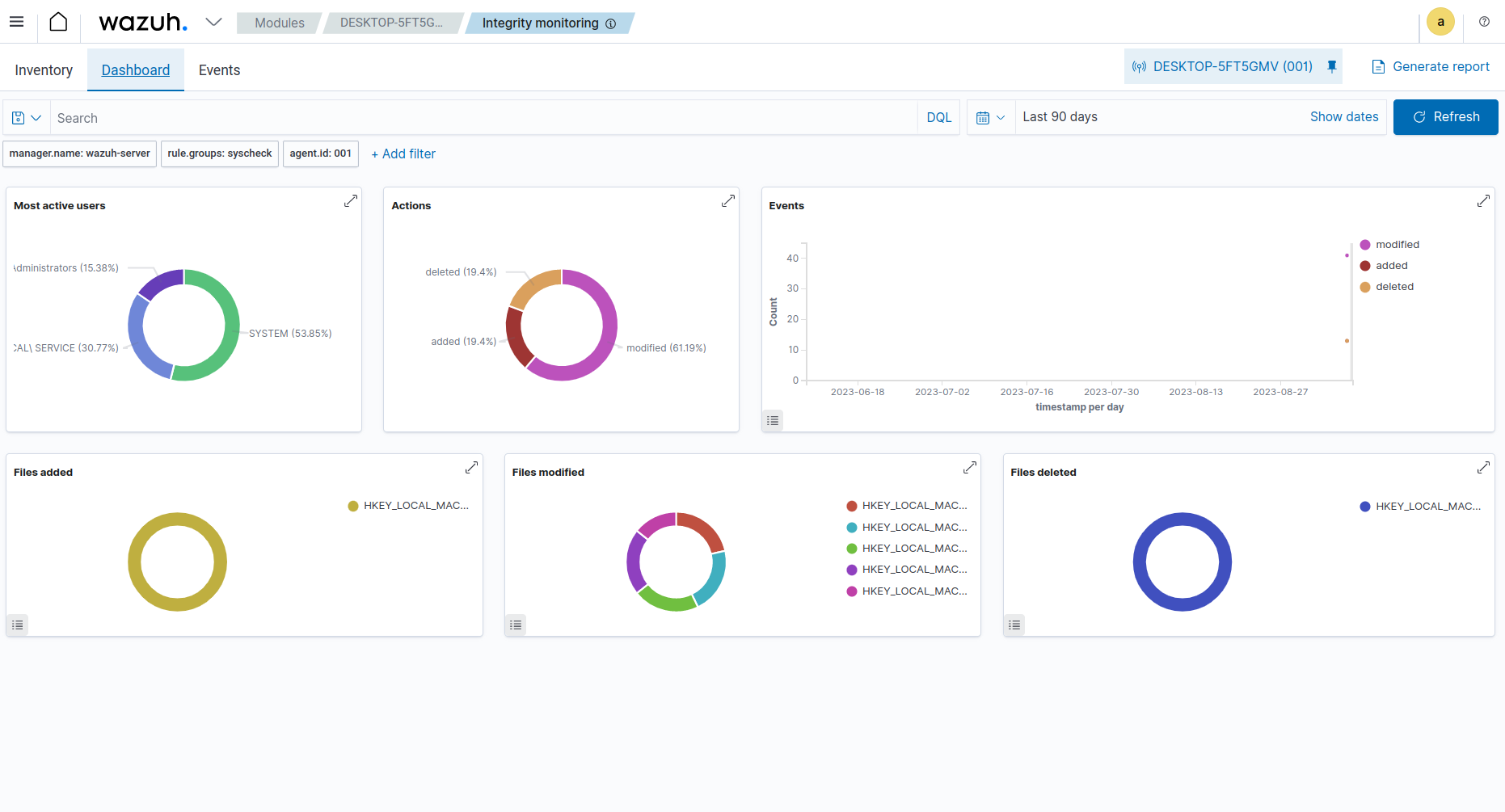Switch to the Inventory tab
Screen dimensions: 1505x812
click(43, 70)
